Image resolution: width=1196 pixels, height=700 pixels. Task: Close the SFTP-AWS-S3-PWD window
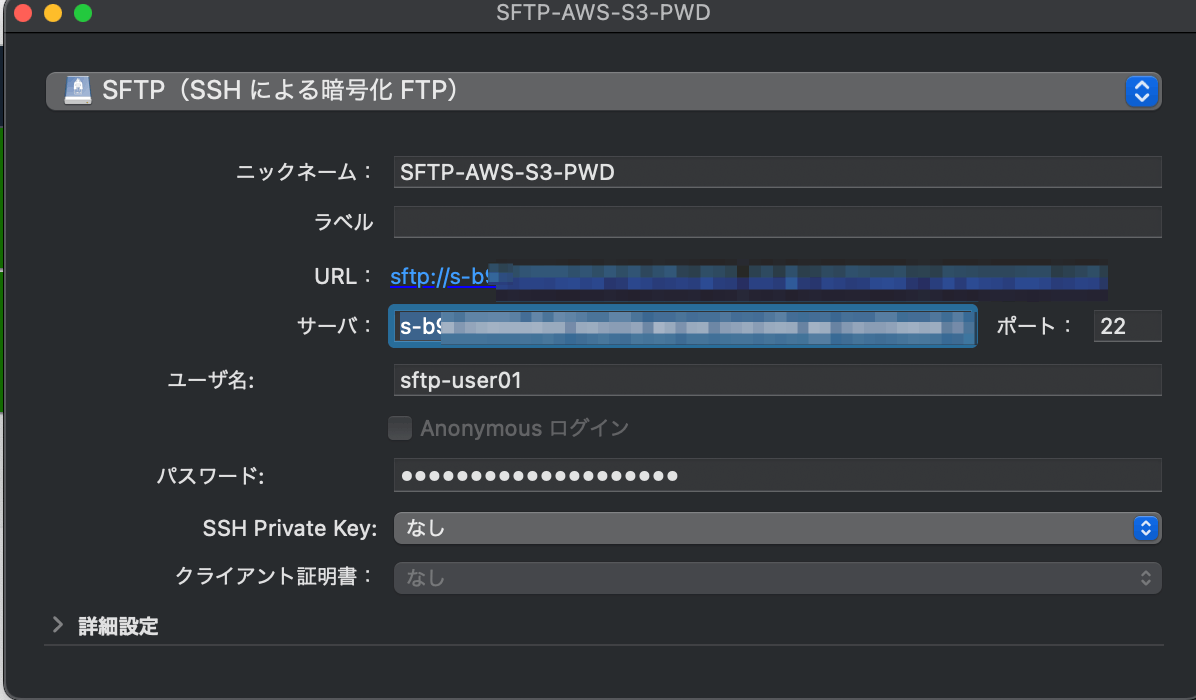click(x=22, y=13)
